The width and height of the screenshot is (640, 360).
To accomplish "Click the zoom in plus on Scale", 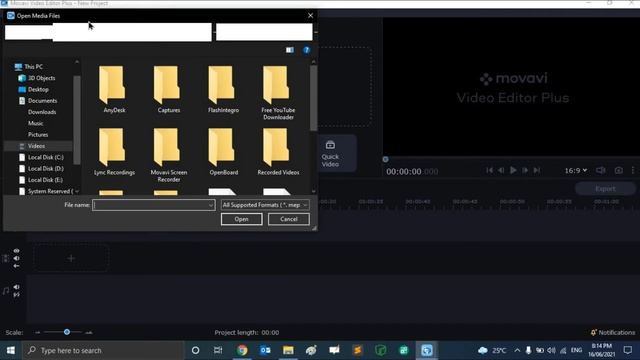I will click(89, 332).
